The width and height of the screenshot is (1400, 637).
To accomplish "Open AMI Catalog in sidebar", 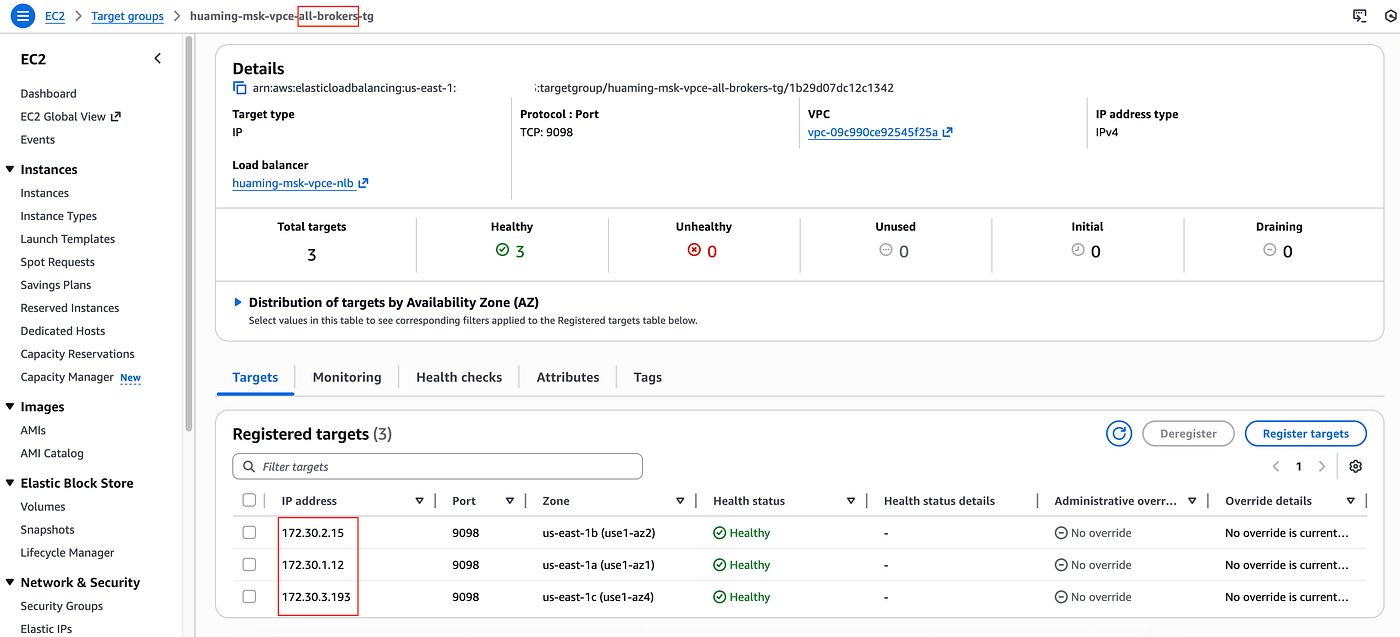I will [x=52, y=453].
